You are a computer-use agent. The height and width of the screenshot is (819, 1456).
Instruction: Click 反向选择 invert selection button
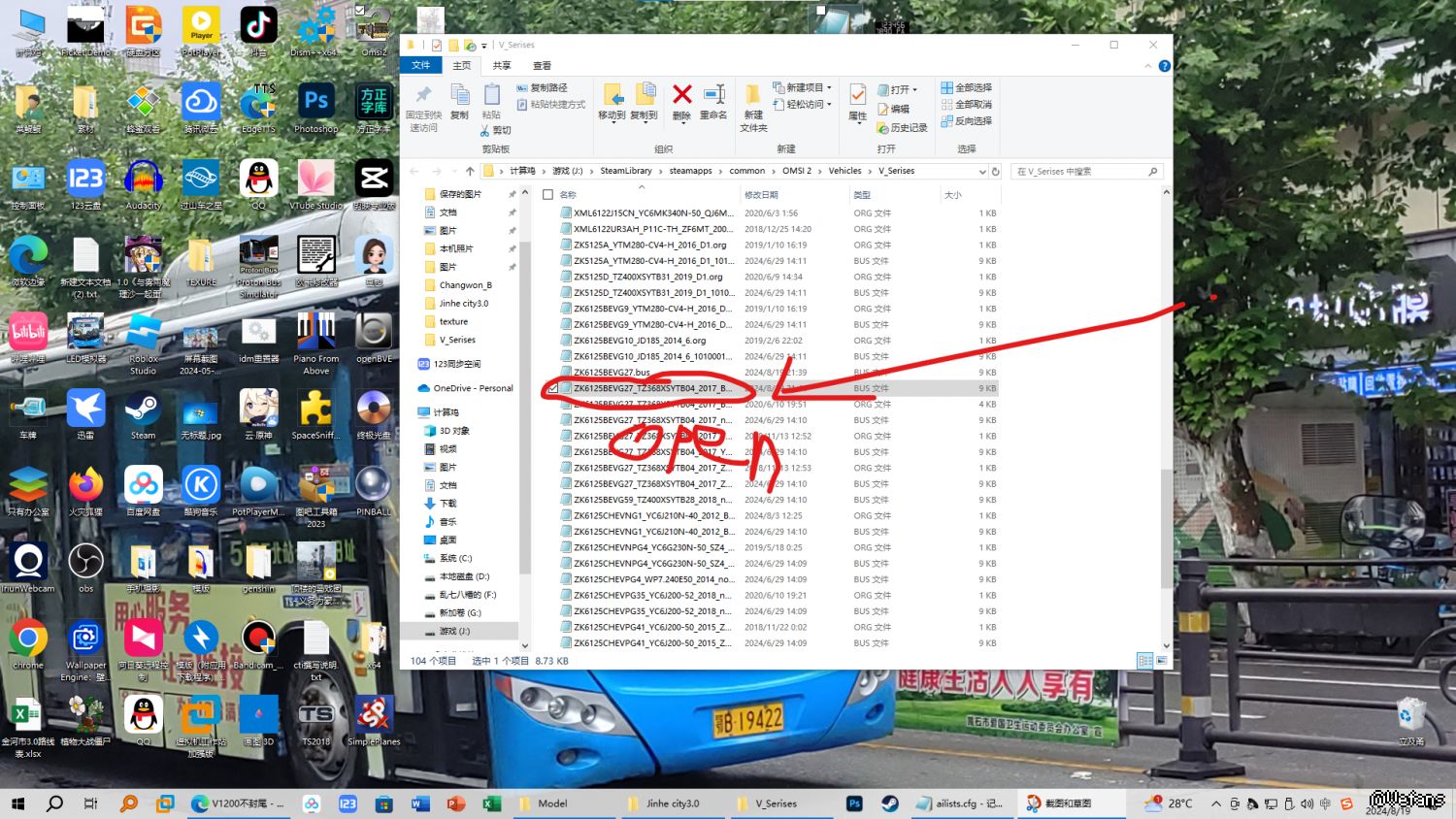click(x=967, y=121)
